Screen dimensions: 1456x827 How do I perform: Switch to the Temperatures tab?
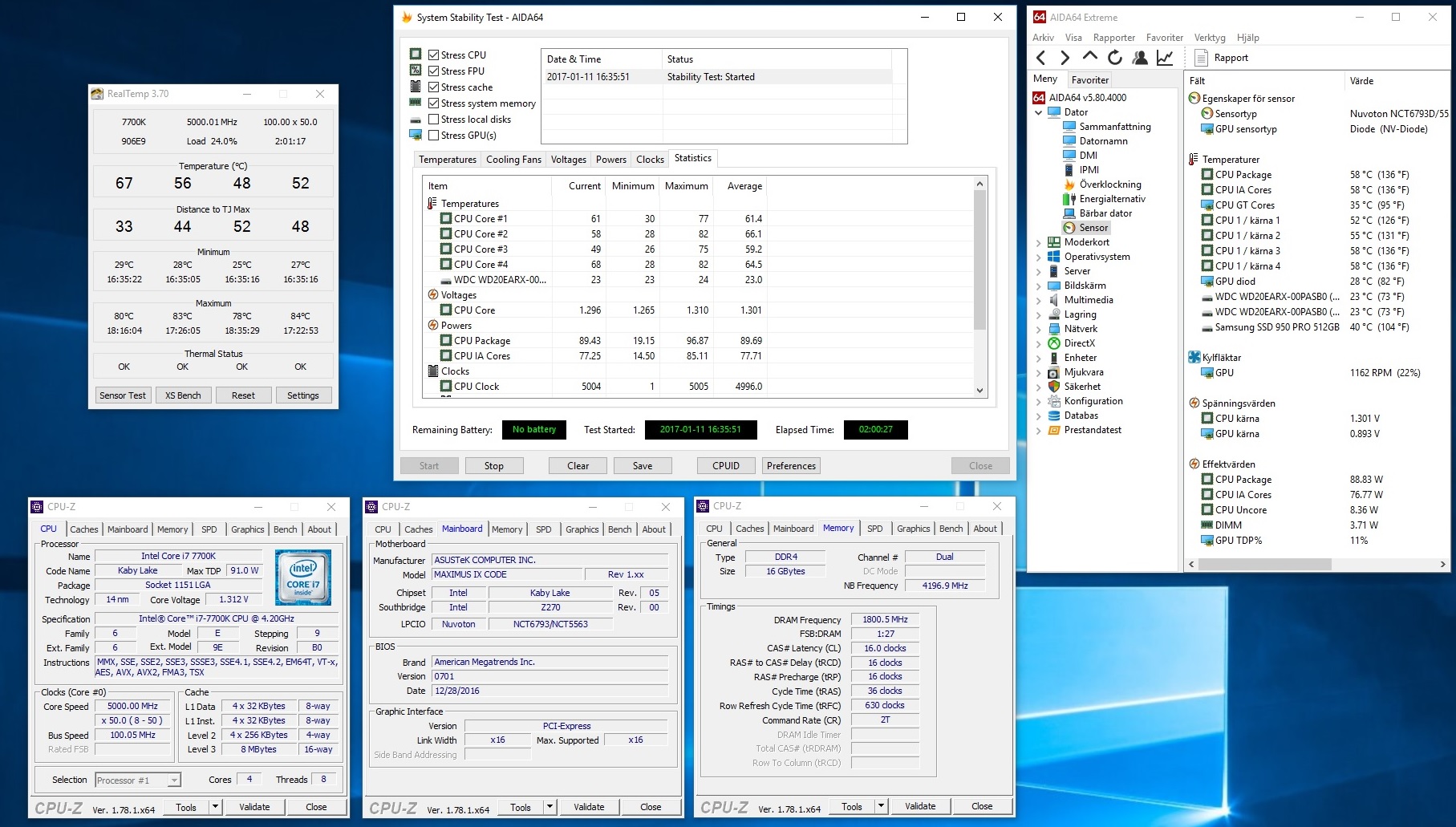click(x=448, y=160)
